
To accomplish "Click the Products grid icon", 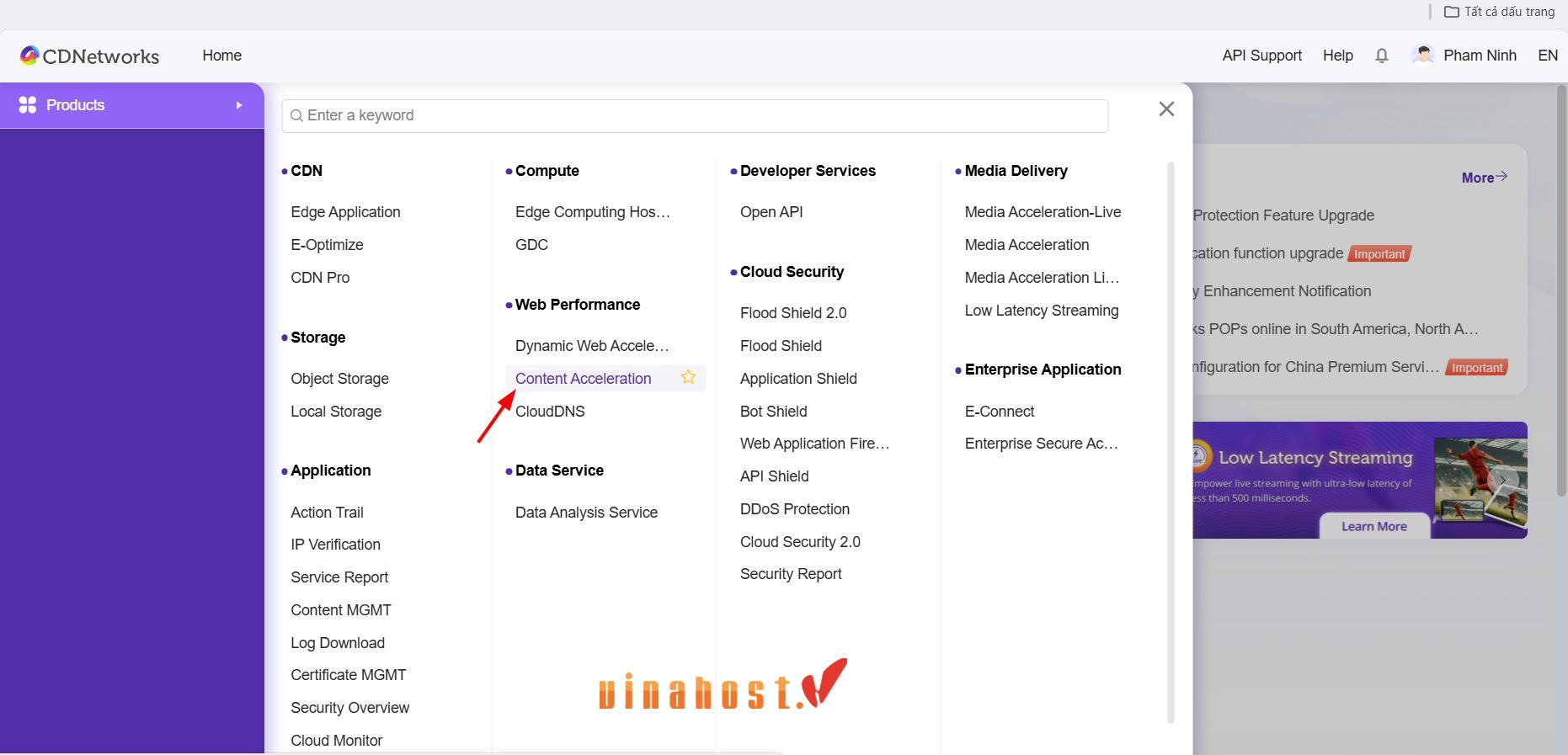I will point(28,105).
